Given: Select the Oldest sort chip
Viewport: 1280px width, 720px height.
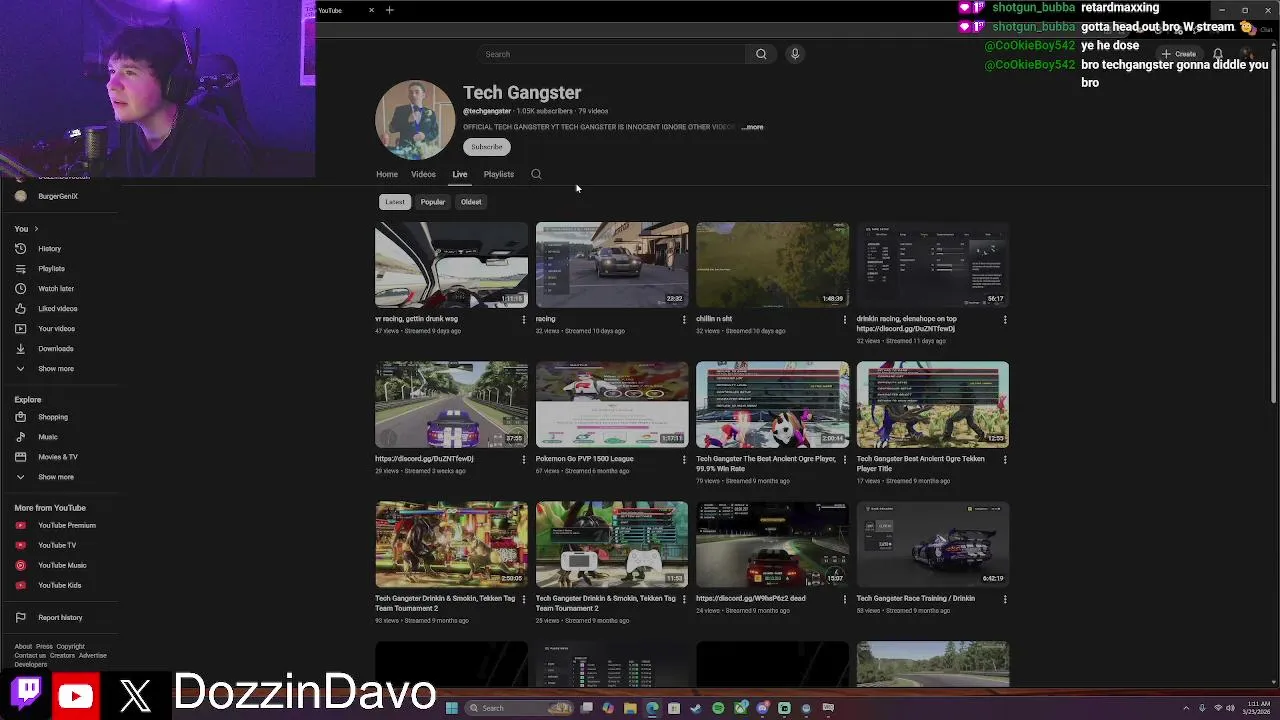Looking at the screenshot, I should [471, 202].
